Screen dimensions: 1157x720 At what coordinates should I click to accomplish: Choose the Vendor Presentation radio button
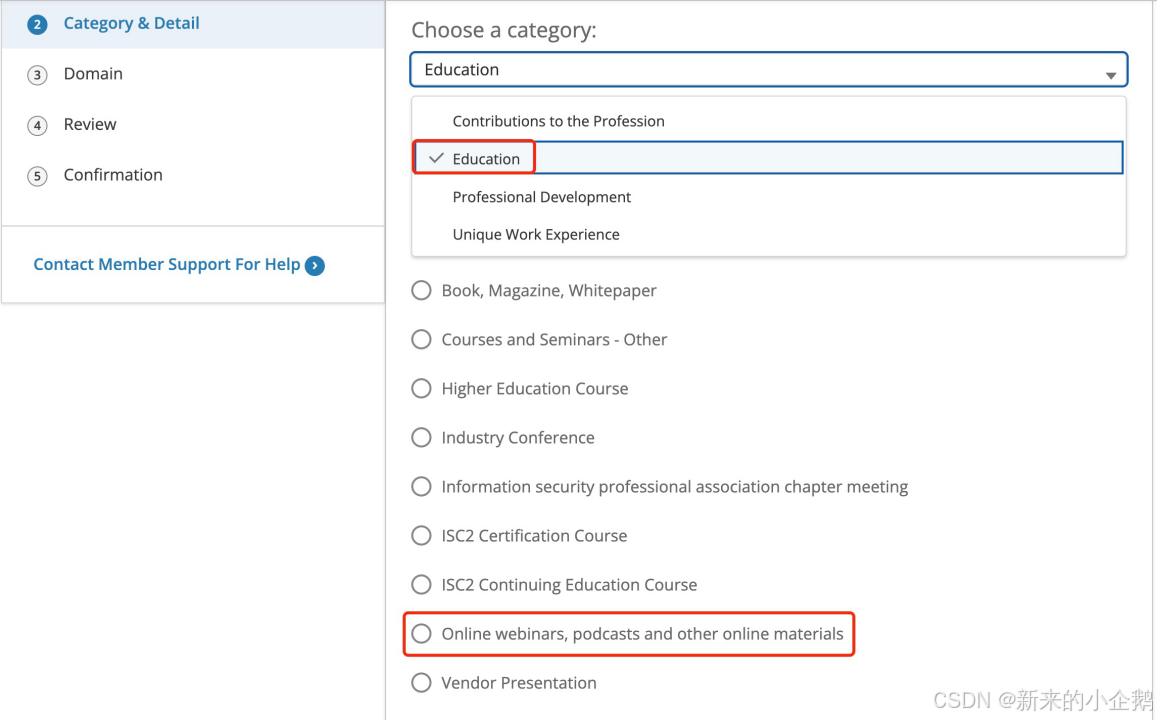pos(422,683)
